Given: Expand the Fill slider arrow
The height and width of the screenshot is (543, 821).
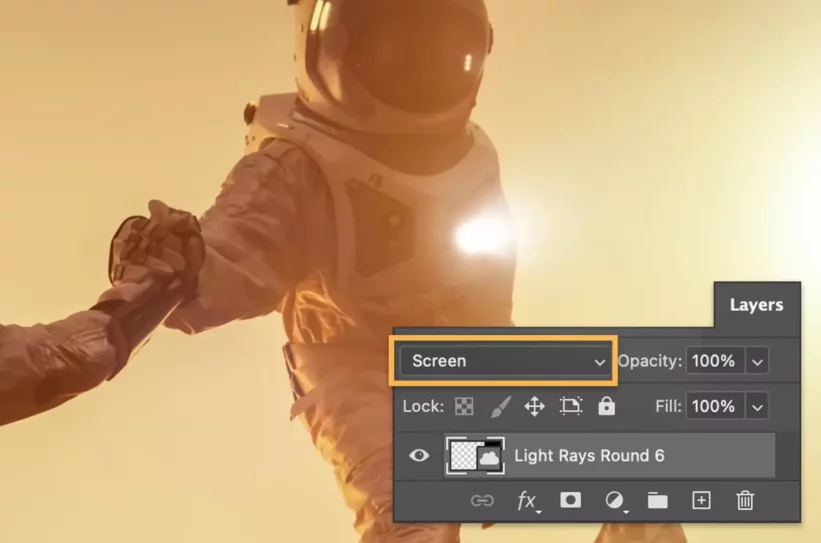Looking at the screenshot, I should (x=757, y=406).
